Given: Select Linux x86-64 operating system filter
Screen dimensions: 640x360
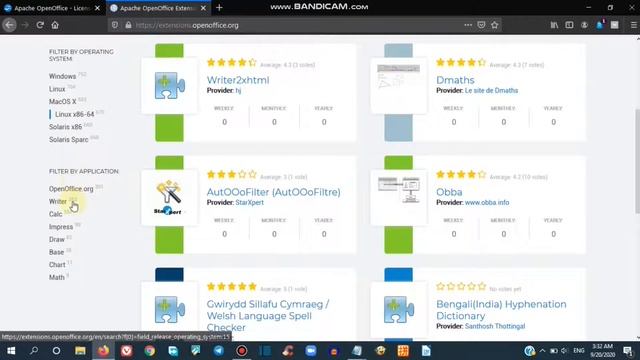Looking at the screenshot, I should click(x=75, y=114).
